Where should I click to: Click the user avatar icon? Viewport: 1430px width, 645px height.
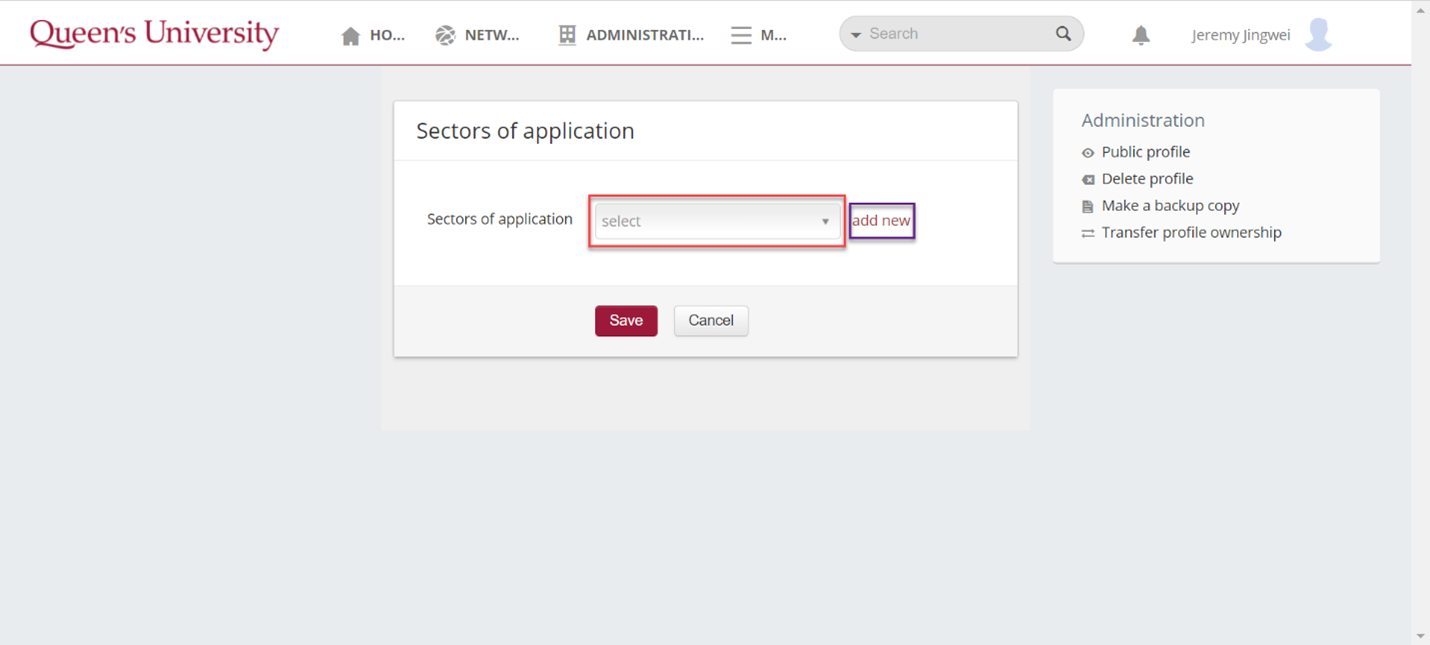1319,35
